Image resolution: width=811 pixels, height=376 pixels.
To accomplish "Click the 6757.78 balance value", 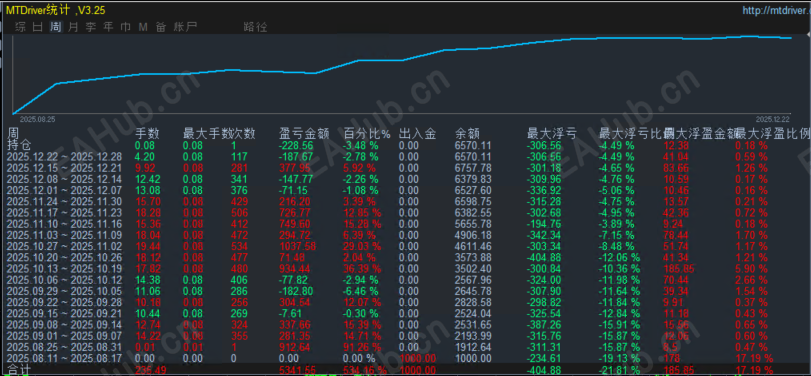I will pos(472,168).
